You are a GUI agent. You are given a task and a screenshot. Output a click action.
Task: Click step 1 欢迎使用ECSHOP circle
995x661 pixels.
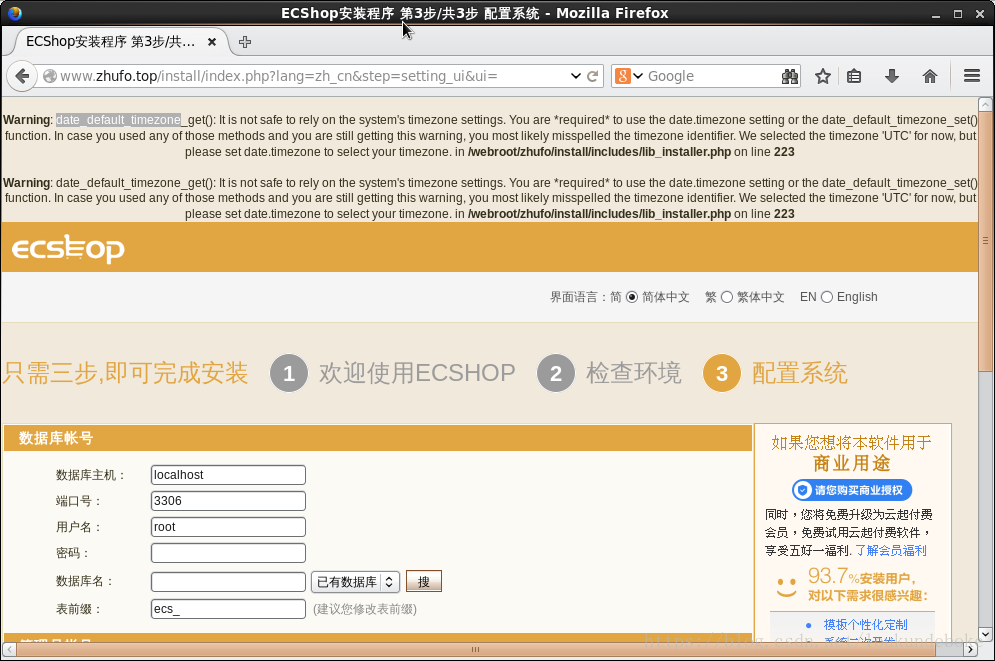point(289,373)
